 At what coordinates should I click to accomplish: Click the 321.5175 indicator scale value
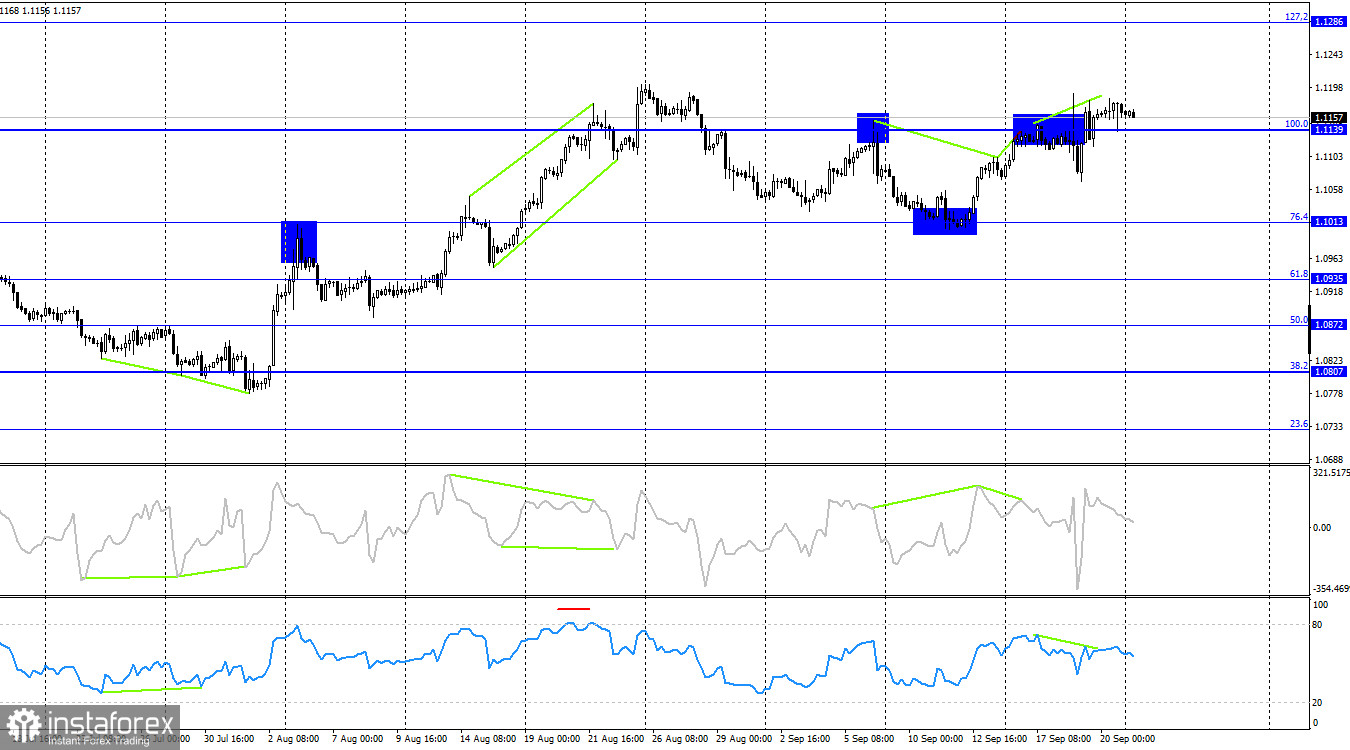(1331, 472)
